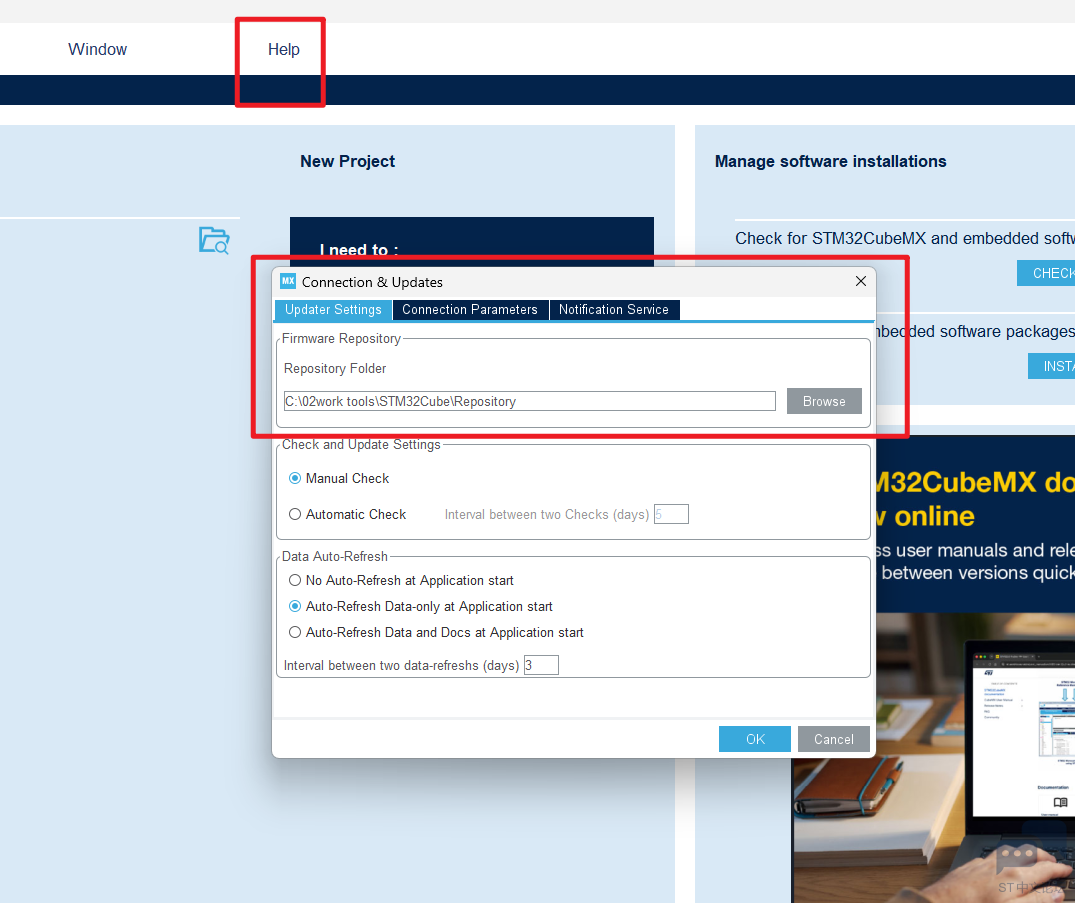Click the Repository Folder path field
Screen dimensions: 1075x903
[x=529, y=401]
